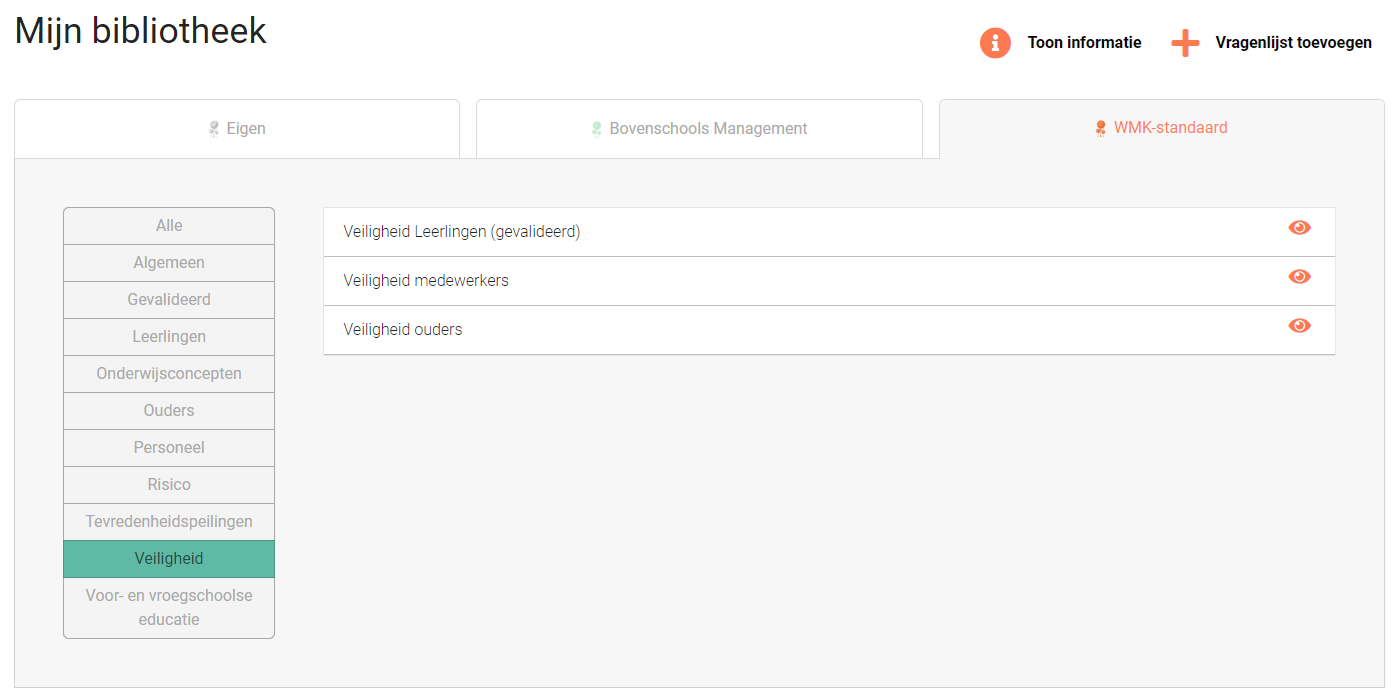Click eye icon next to Veiligheid ouders

[x=1299, y=326]
